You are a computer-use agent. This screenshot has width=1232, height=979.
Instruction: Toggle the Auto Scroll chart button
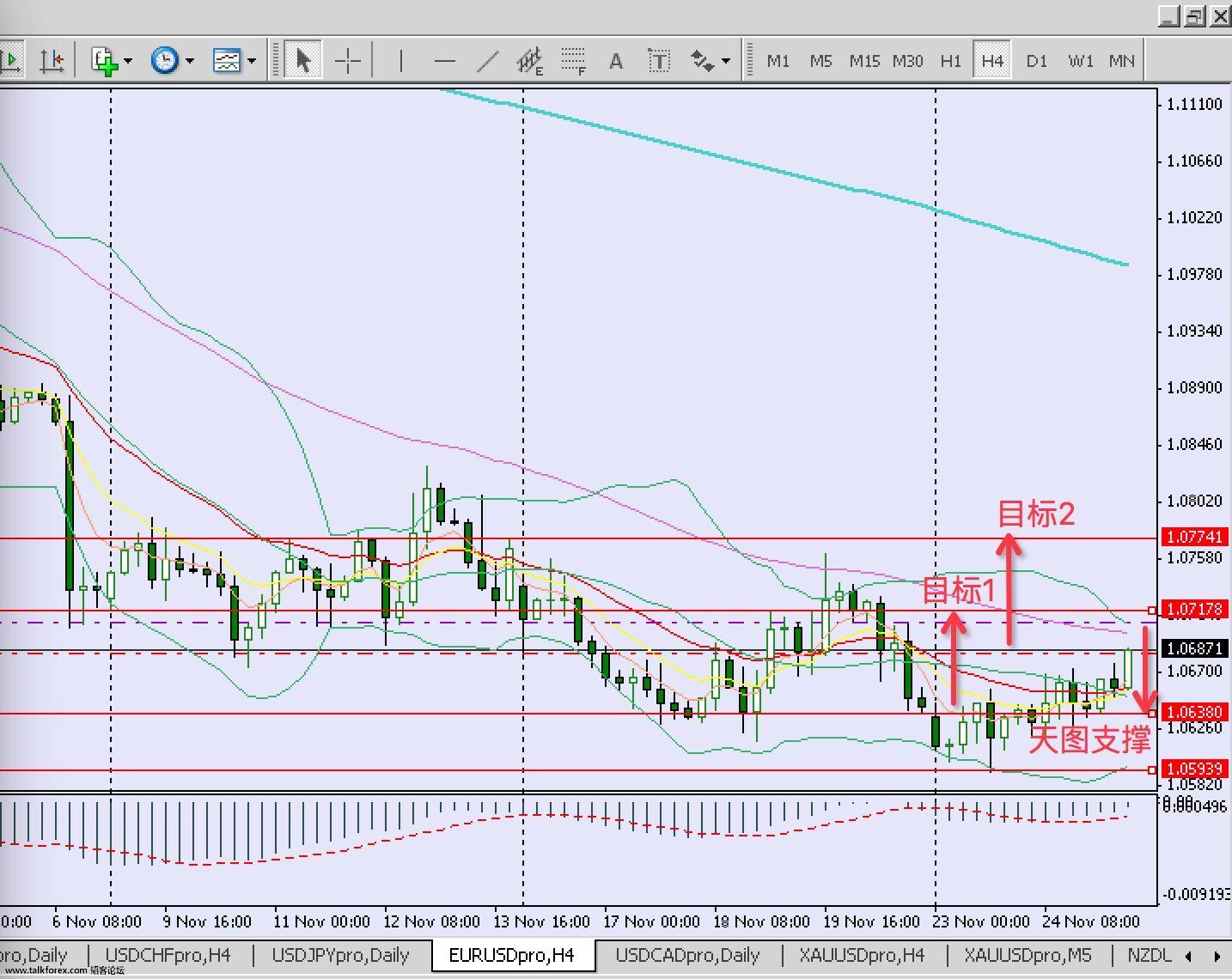coord(12,61)
